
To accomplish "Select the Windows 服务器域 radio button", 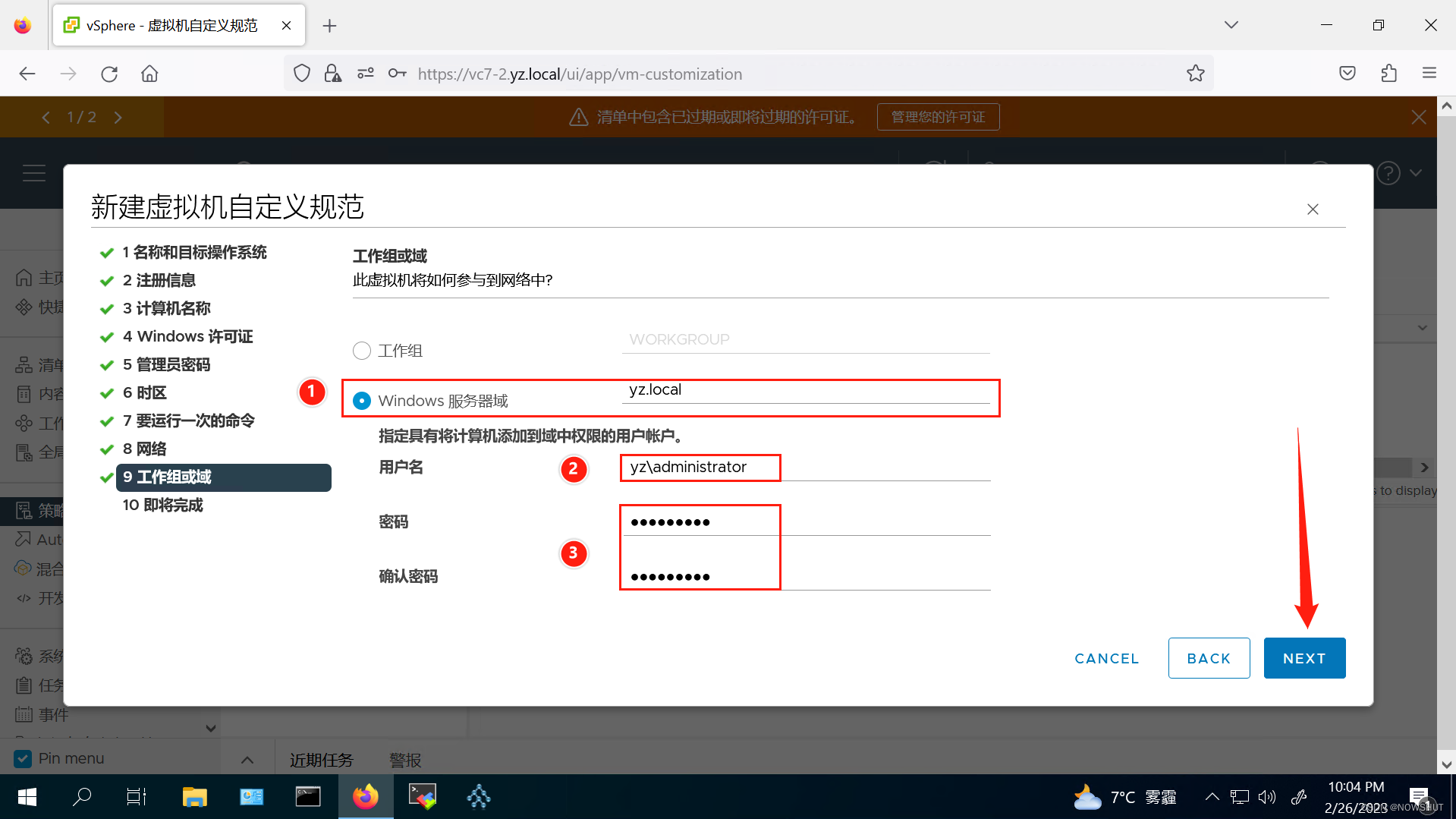I will pyautogui.click(x=362, y=400).
